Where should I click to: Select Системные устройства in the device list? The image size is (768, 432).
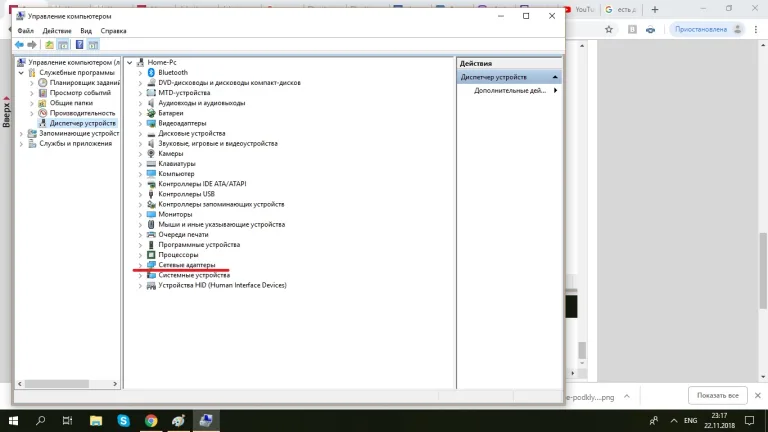pos(194,275)
